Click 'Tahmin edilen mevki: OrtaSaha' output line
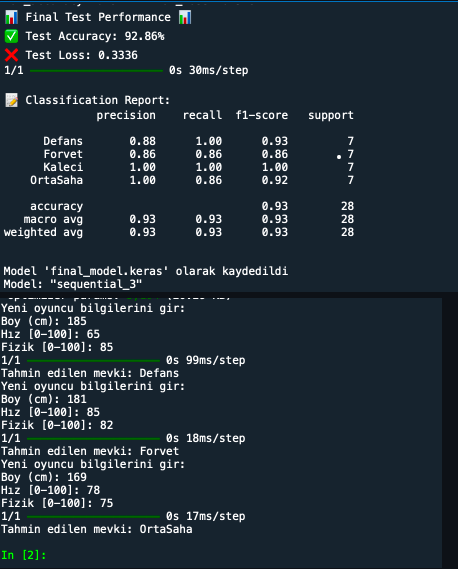This screenshot has width=458, height=569. coord(97,529)
